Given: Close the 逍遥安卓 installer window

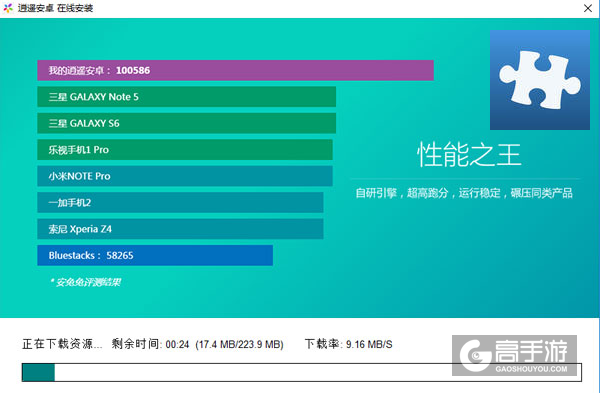Looking at the screenshot, I should click(588, 8).
